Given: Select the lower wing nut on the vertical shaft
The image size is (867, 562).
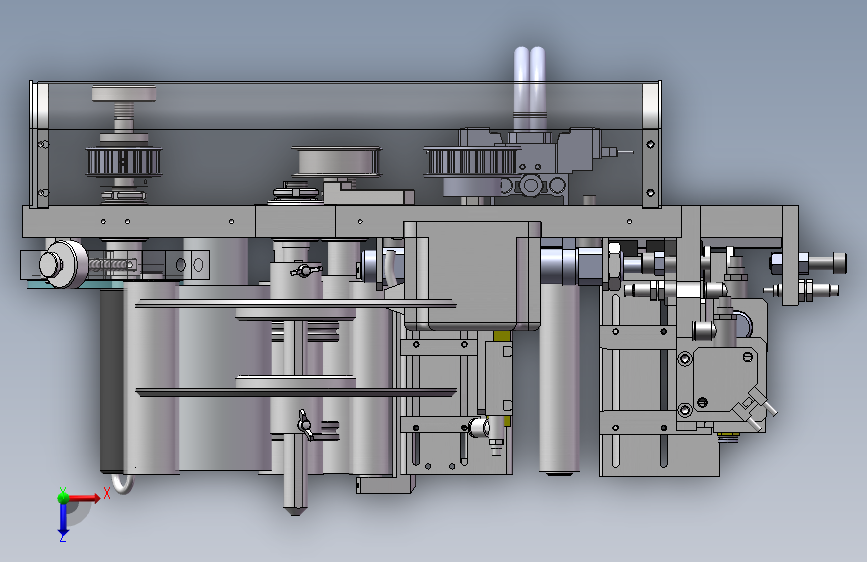Looking at the screenshot, I should [x=304, y=425].
